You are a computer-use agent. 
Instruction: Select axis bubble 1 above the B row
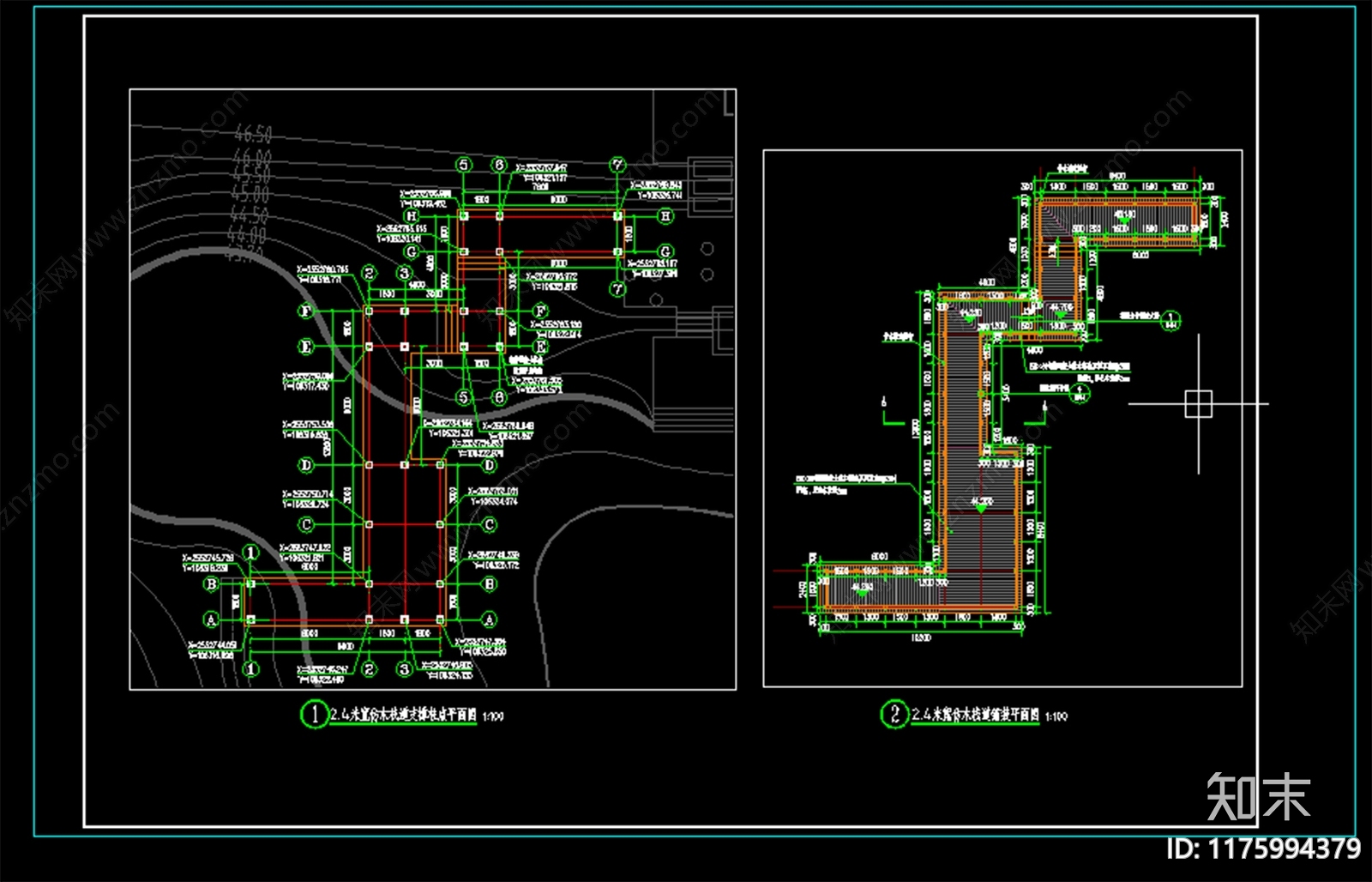pyautogui.click(x=250, y=552)
